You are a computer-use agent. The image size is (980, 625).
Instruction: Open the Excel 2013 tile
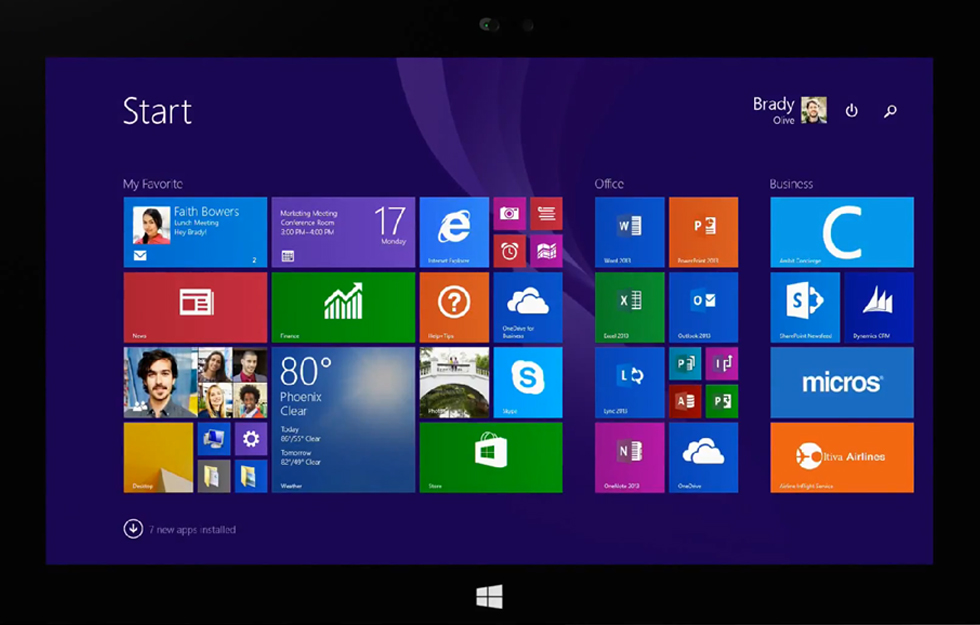coord(629,307)
